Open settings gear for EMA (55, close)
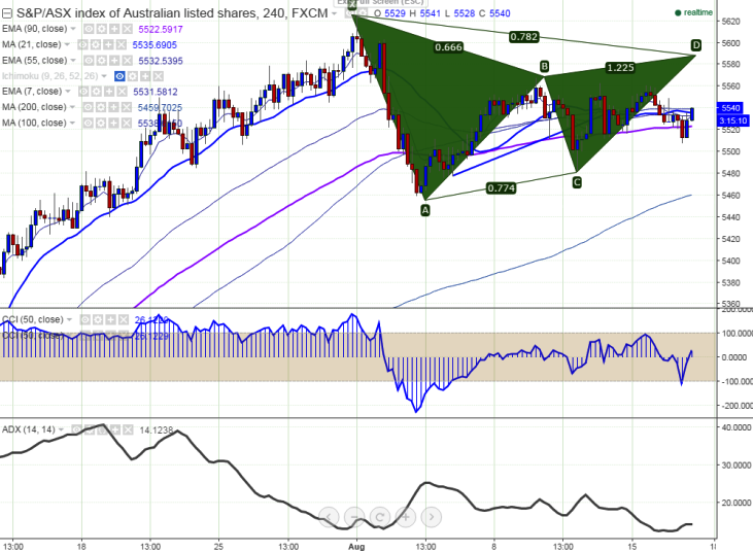Viewport: 753px width, 551px height. pos(101,61)
